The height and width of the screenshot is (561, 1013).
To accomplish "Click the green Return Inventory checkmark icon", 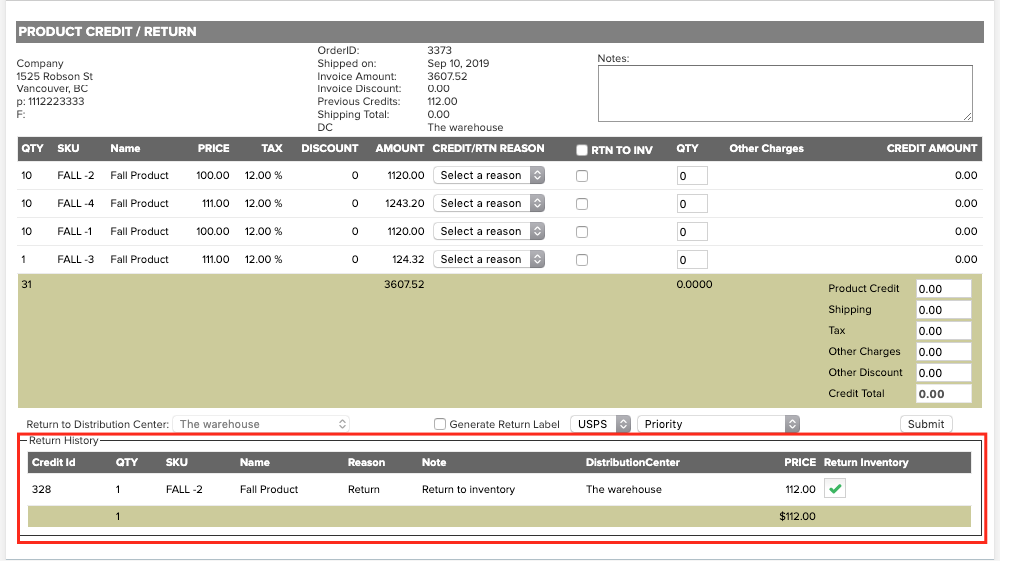I will (x=835, y=489).
